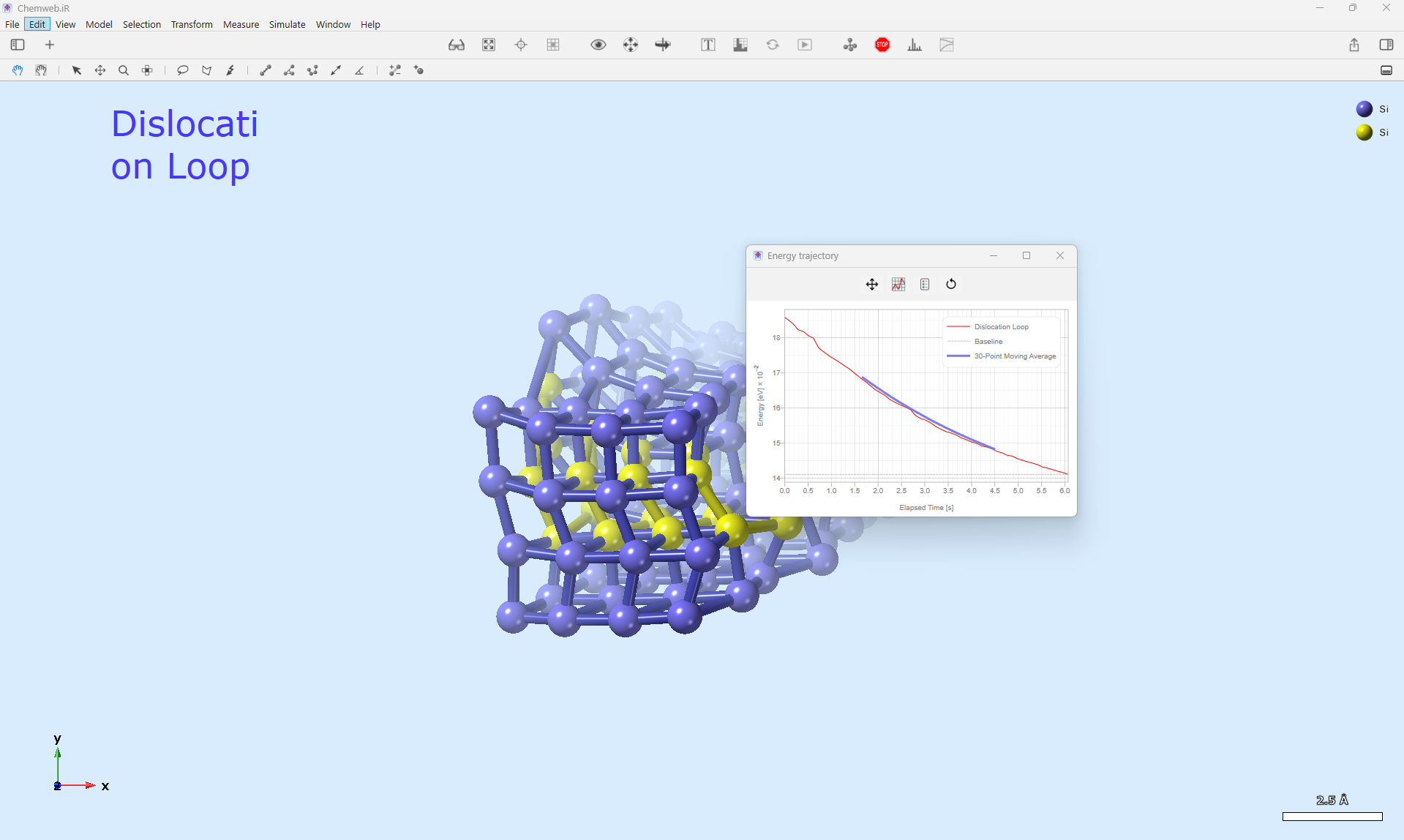Select the diagonal arrow measure tool

pyautogui.click(x=336, y=70)
